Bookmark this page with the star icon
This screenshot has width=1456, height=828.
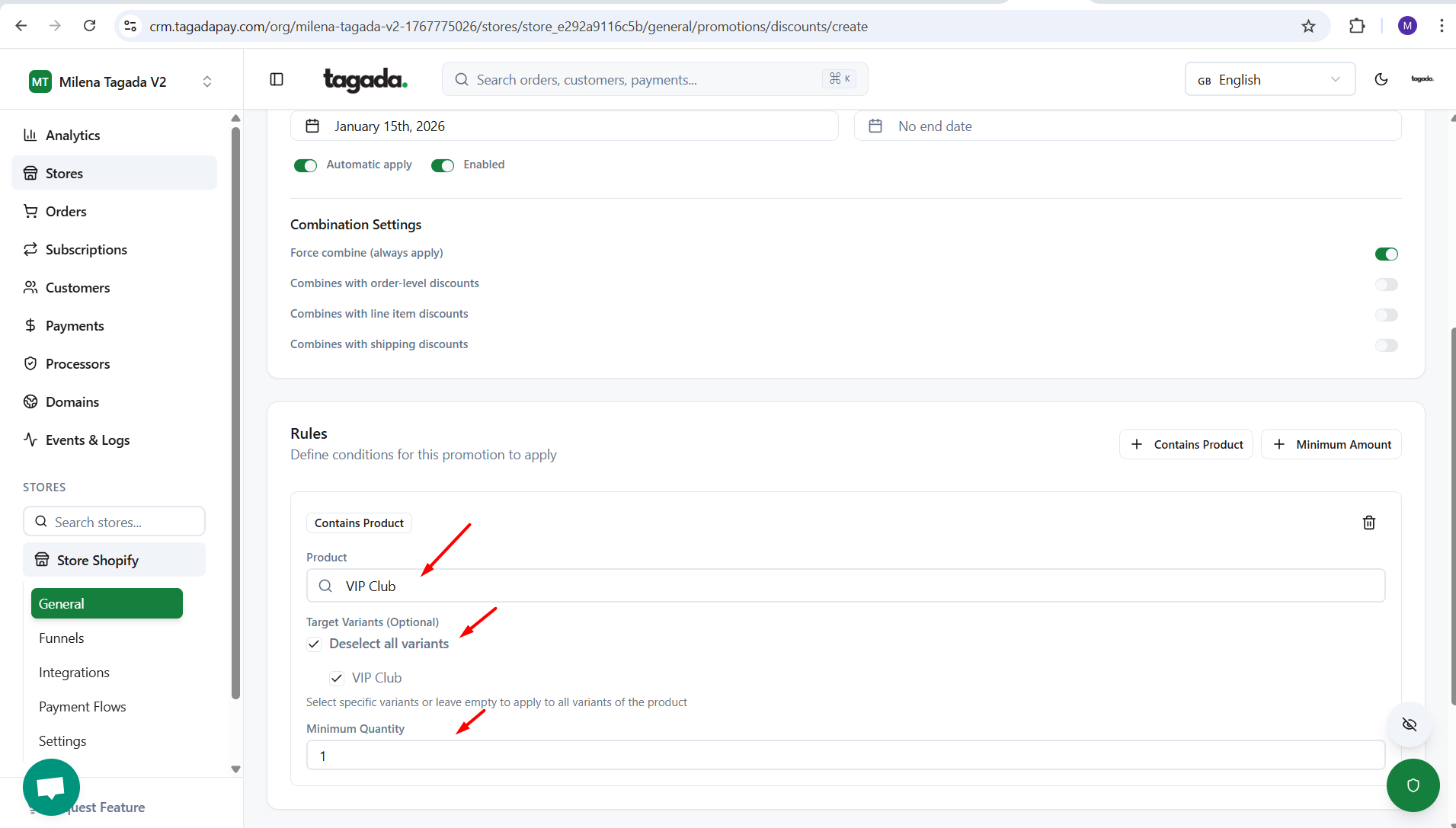click(x=1308, y=26)
